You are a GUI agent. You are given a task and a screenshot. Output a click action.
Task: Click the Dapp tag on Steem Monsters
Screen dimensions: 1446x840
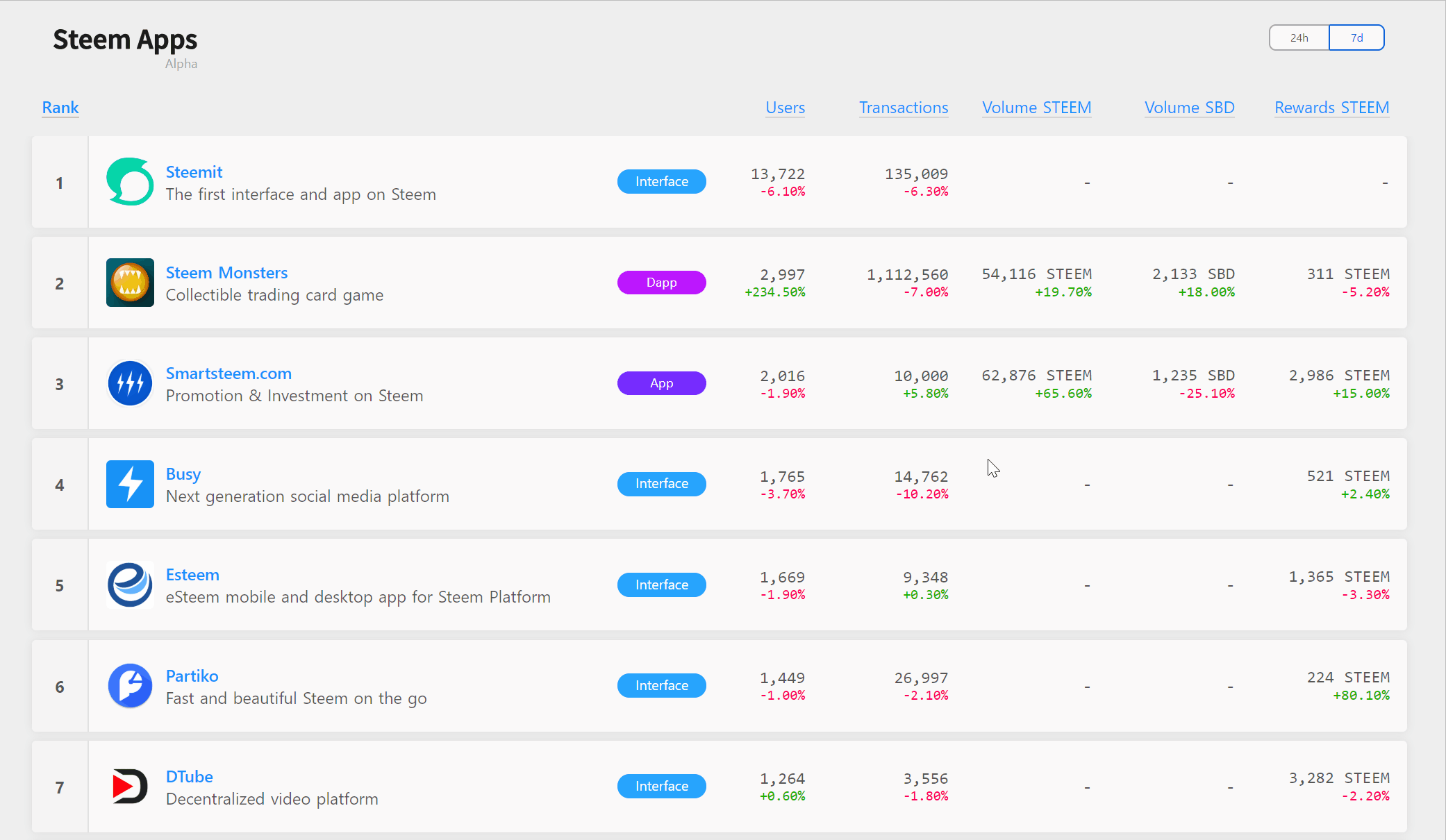pos(661,283)
